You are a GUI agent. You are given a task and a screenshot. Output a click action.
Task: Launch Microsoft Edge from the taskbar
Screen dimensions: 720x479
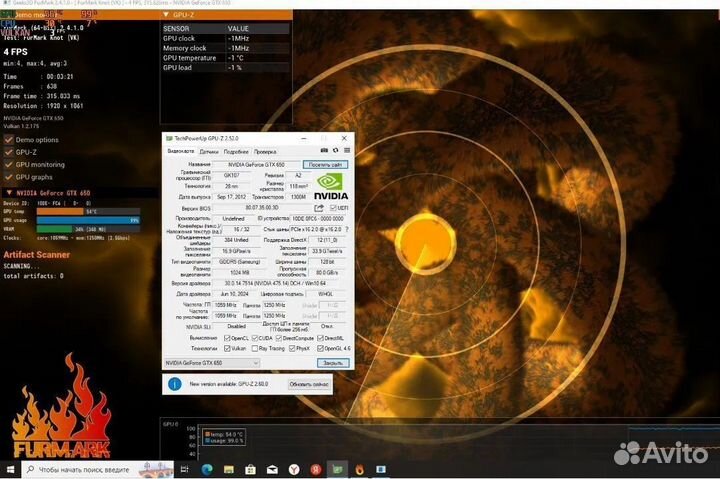207,469
